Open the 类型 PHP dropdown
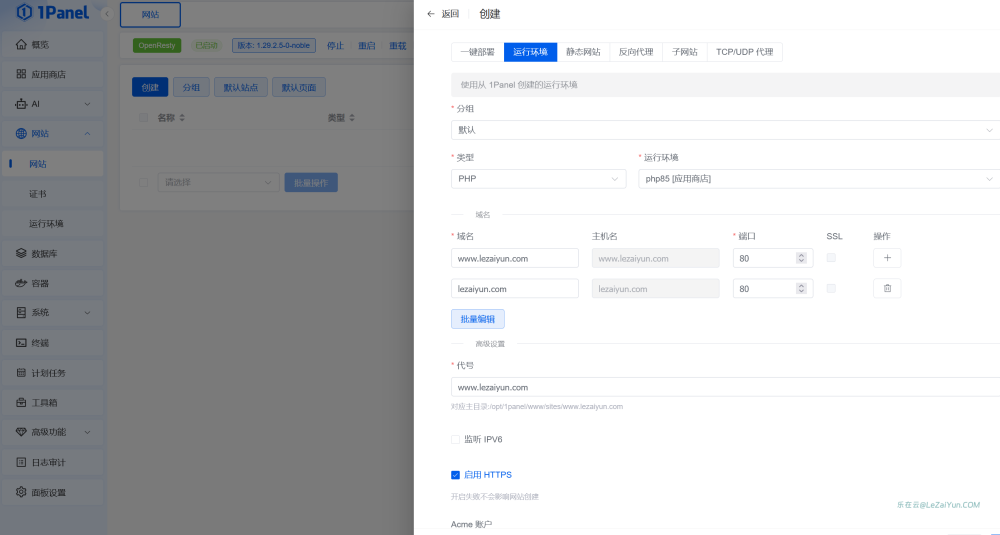 (x=538, y=179)
